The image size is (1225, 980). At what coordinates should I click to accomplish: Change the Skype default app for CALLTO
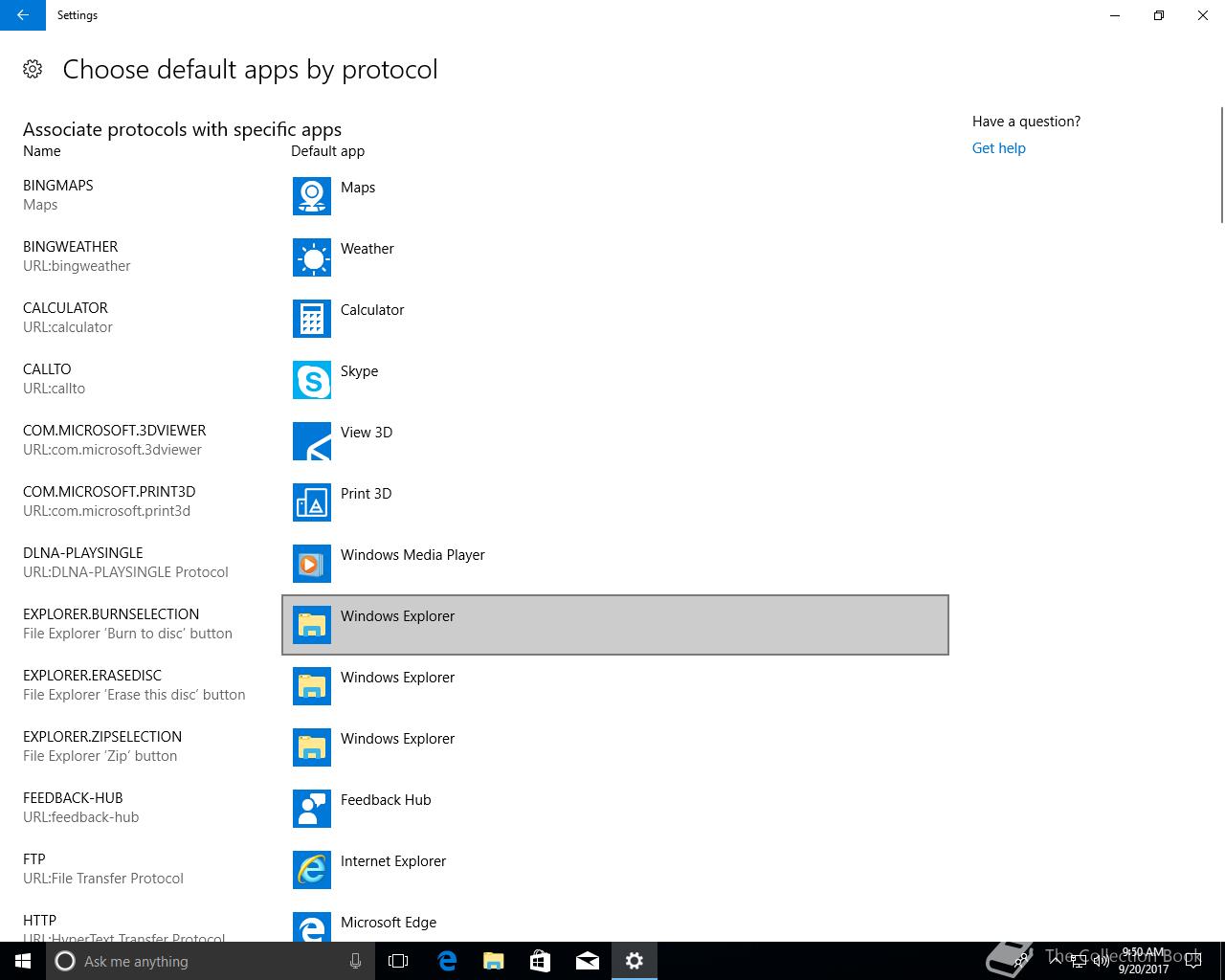tap(615, 380)
